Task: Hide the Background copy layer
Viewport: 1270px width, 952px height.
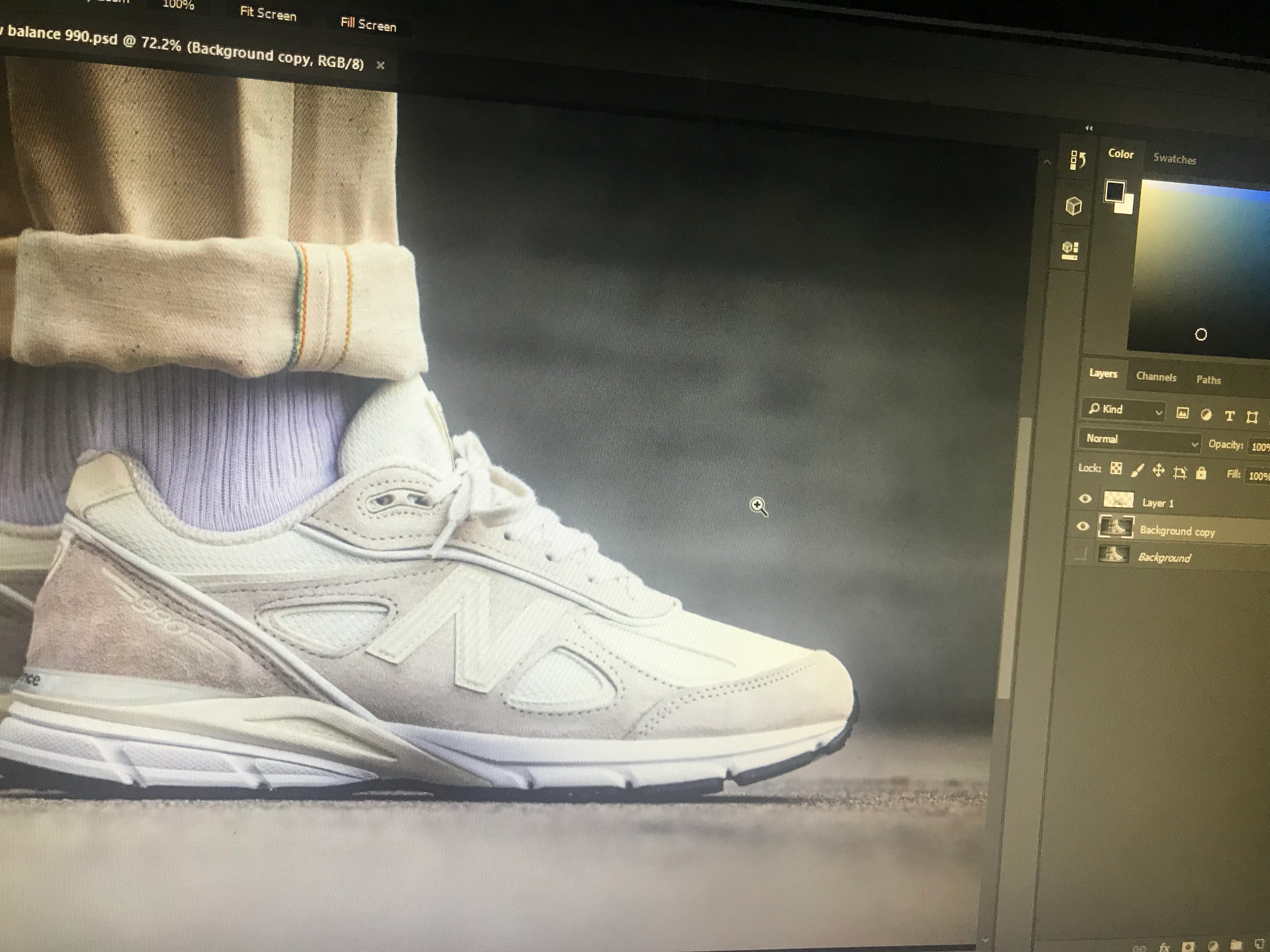Action: pos(1083,526)
